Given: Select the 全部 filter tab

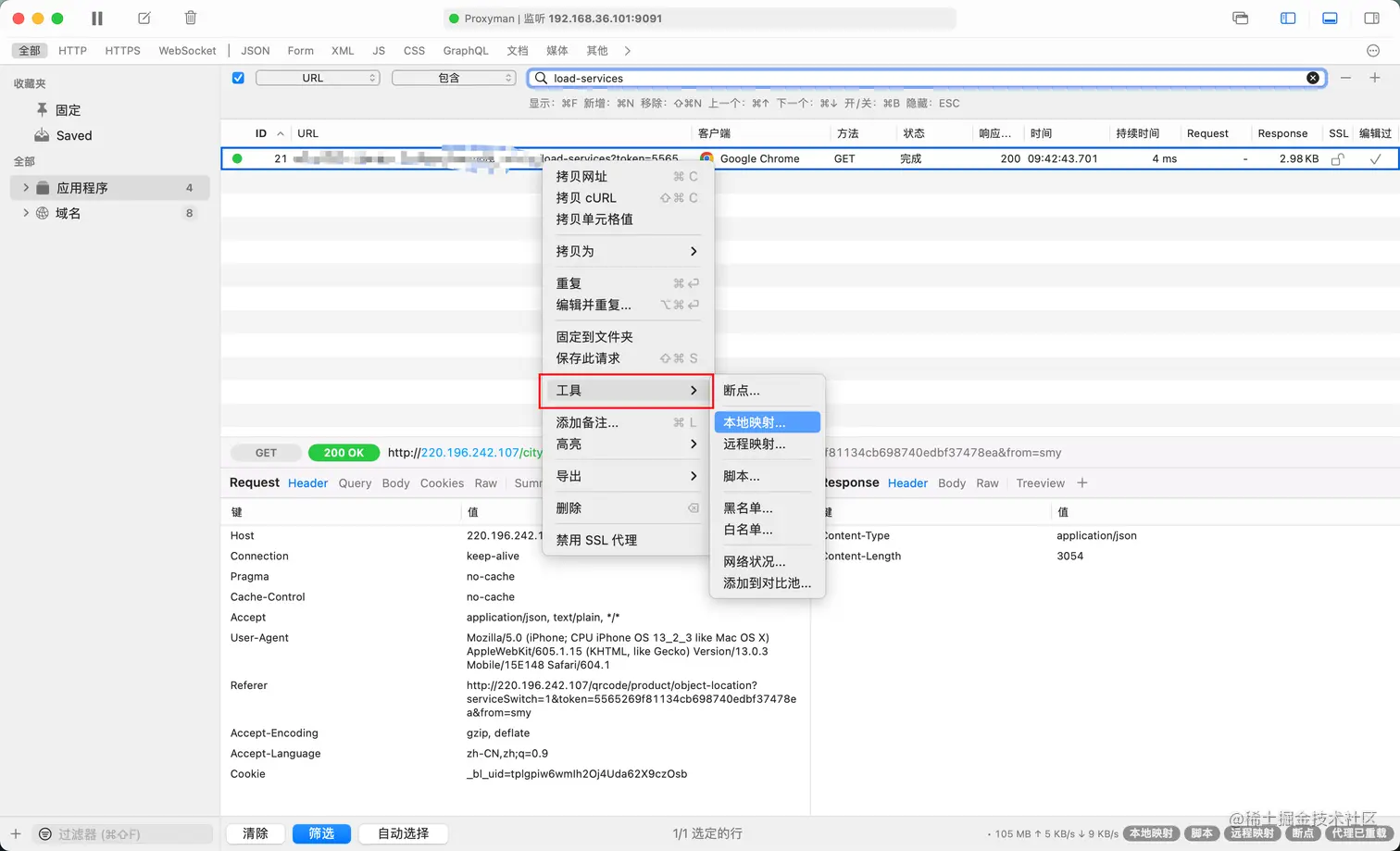Looking at the screenshot, I should 30,51.
